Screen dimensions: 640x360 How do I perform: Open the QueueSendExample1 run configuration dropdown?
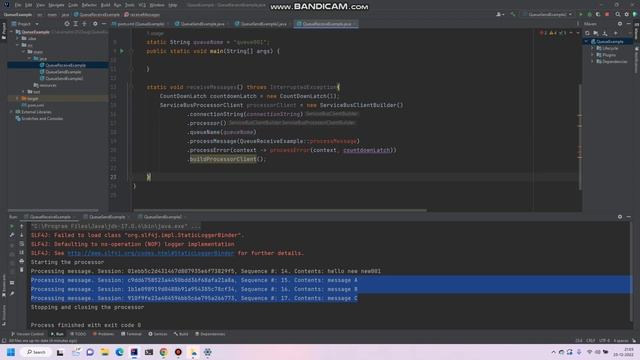547,14
